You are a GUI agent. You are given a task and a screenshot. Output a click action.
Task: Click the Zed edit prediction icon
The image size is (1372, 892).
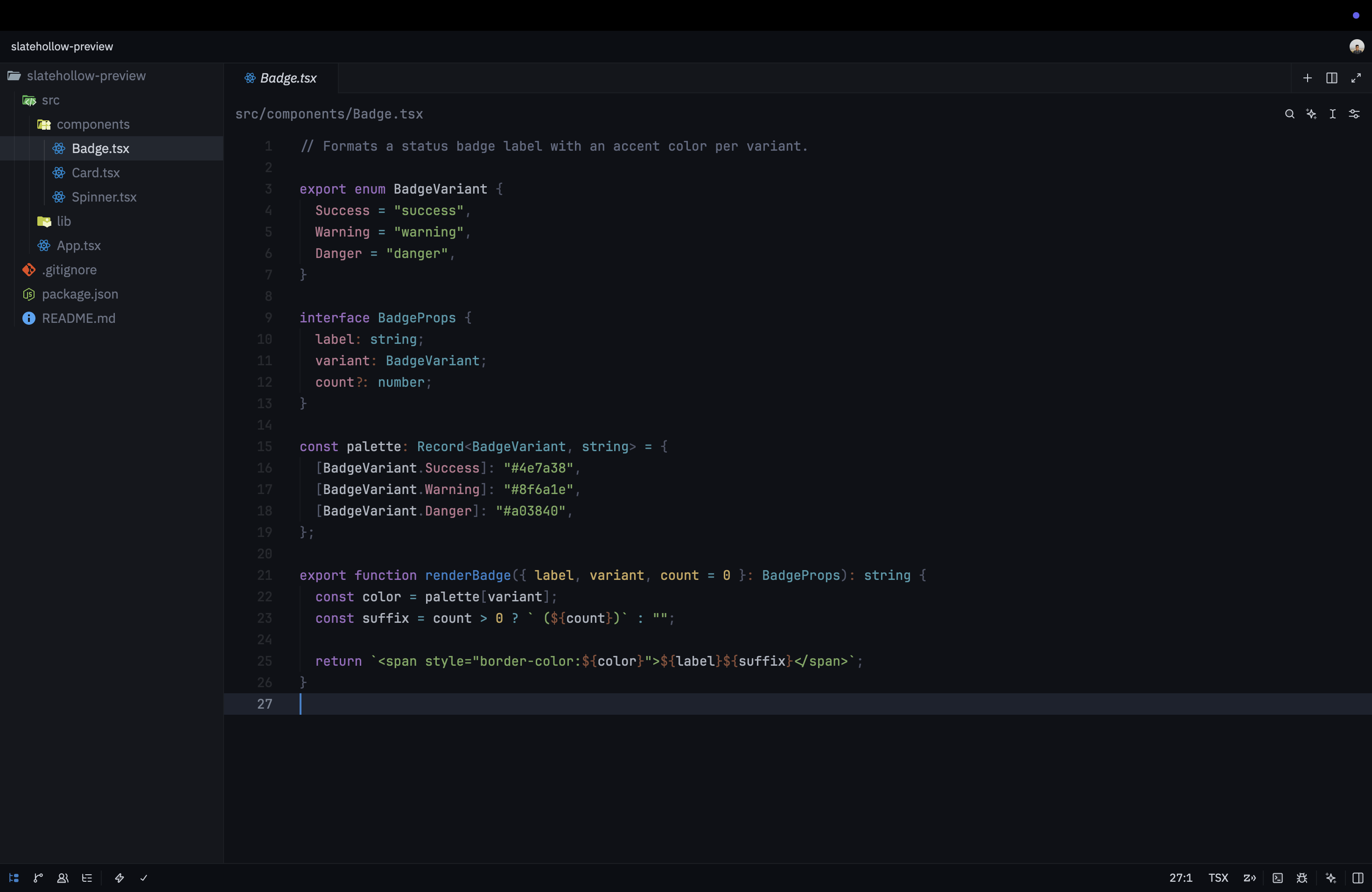coord(1249,878)
